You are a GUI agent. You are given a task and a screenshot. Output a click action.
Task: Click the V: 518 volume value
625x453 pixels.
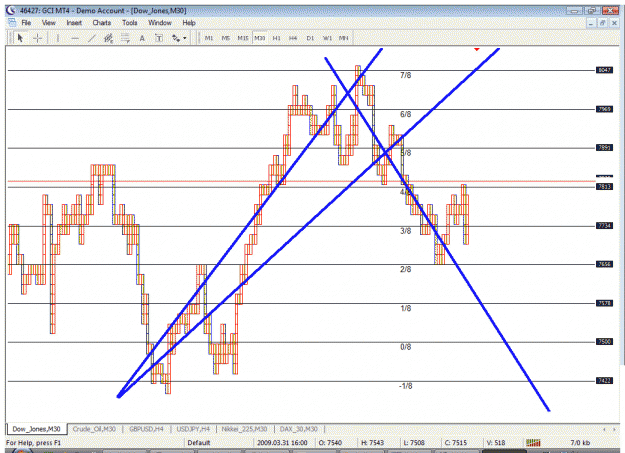[x=496, y=443]
